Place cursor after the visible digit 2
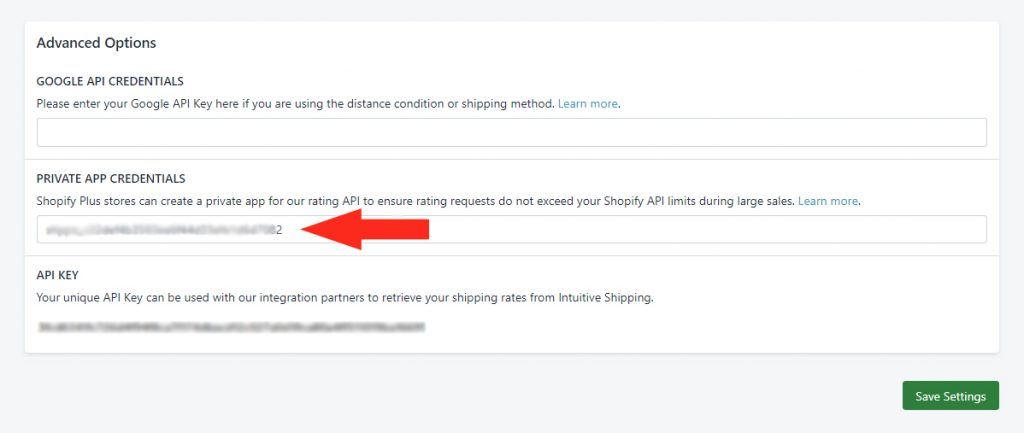 [x=283, y=230]
